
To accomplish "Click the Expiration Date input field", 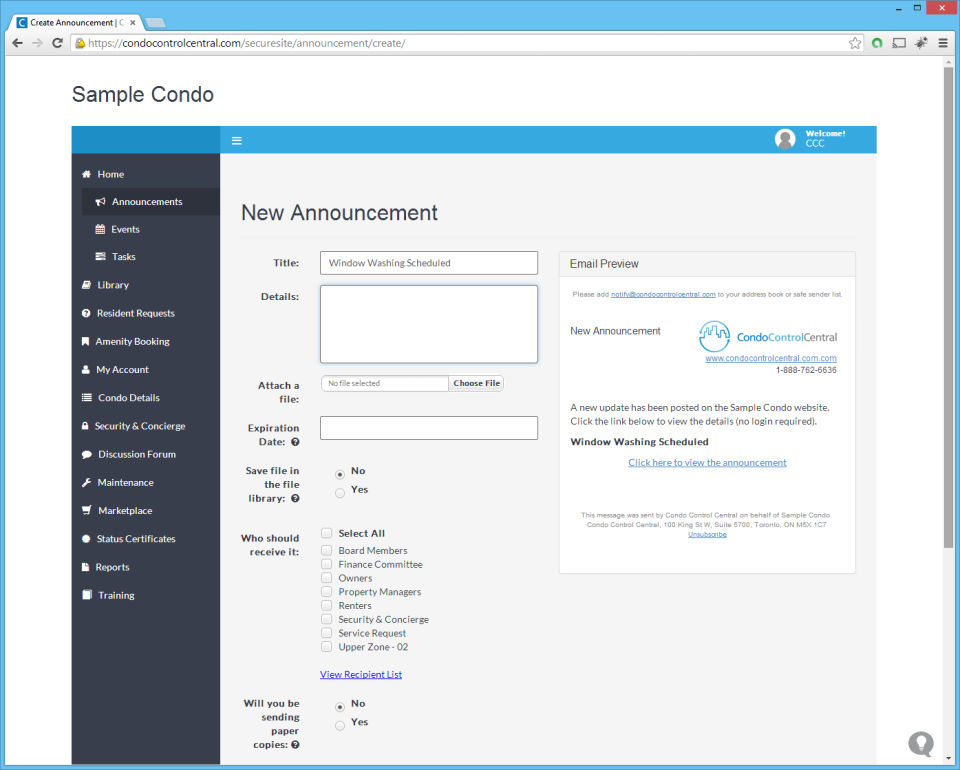I will point(429,428).
